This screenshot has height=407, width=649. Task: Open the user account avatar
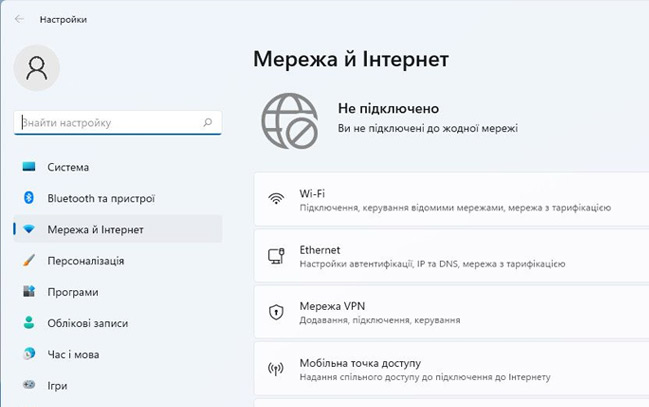point(36,68)
